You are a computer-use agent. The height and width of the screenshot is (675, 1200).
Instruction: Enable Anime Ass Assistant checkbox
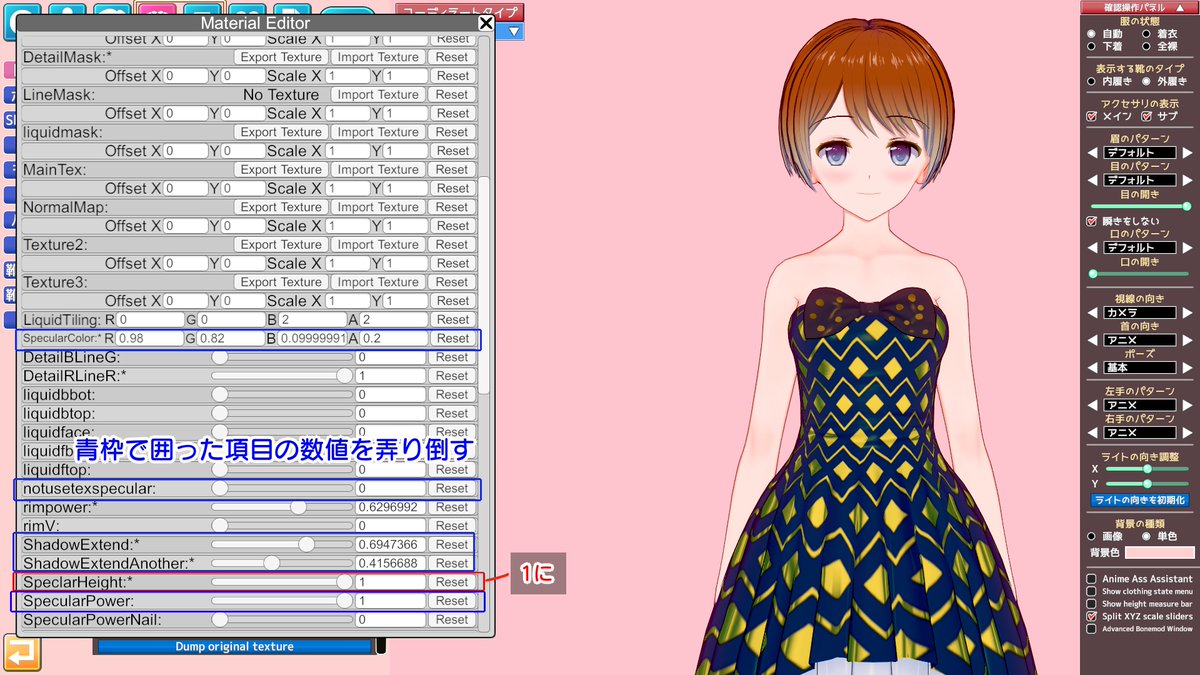pyautogui.click(x=1091, y=579)
